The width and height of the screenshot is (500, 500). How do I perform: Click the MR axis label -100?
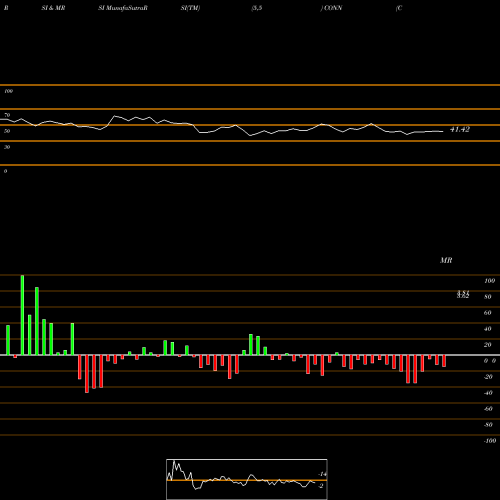tap(490, 441)
